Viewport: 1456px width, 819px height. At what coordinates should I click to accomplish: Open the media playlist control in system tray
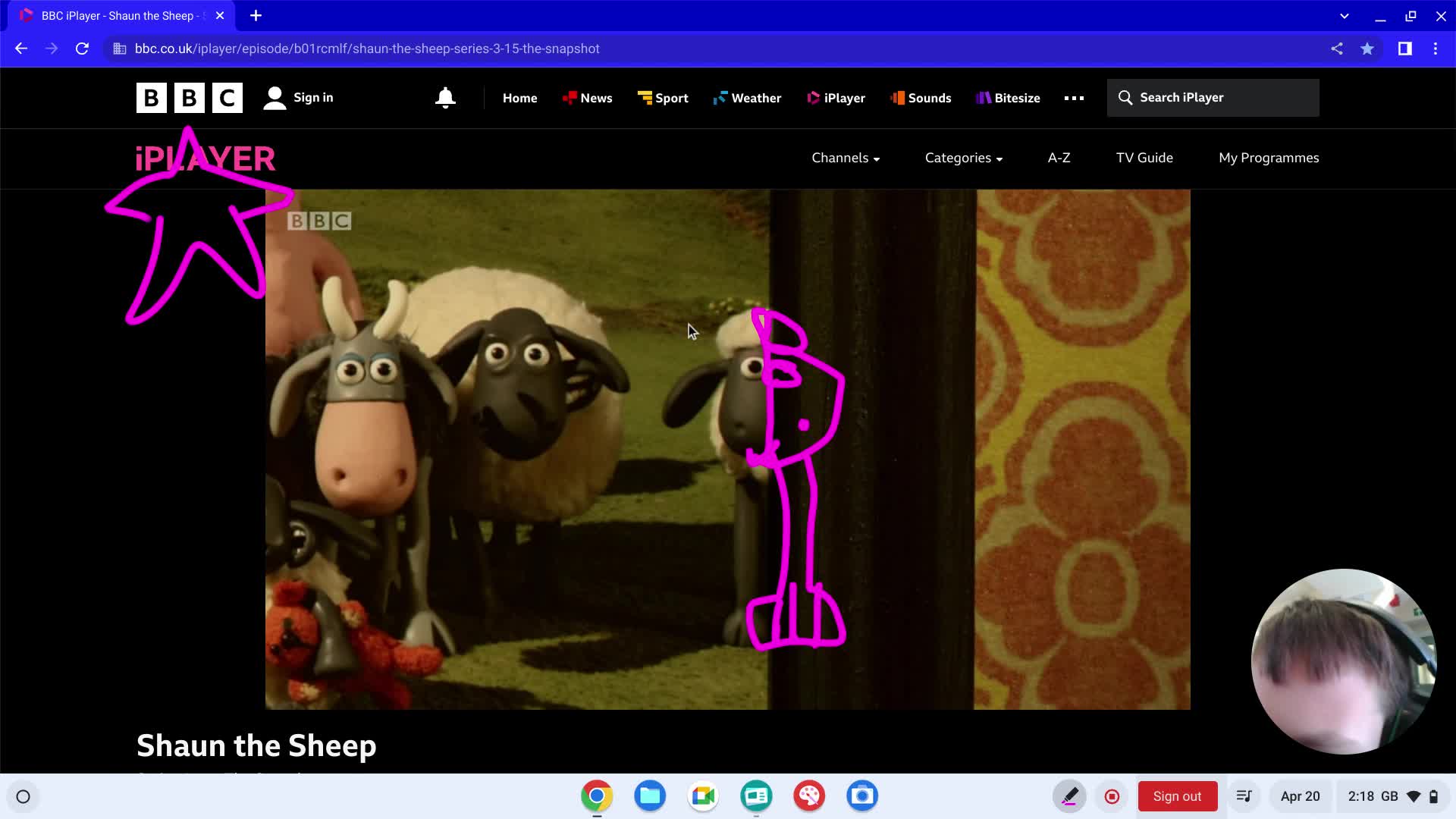pyautogui.click(x=1244, y=796)
